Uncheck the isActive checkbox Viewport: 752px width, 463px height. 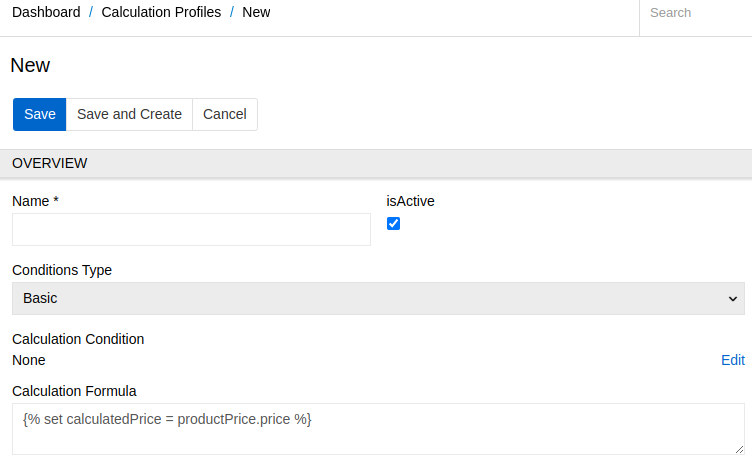coord(393,223)
